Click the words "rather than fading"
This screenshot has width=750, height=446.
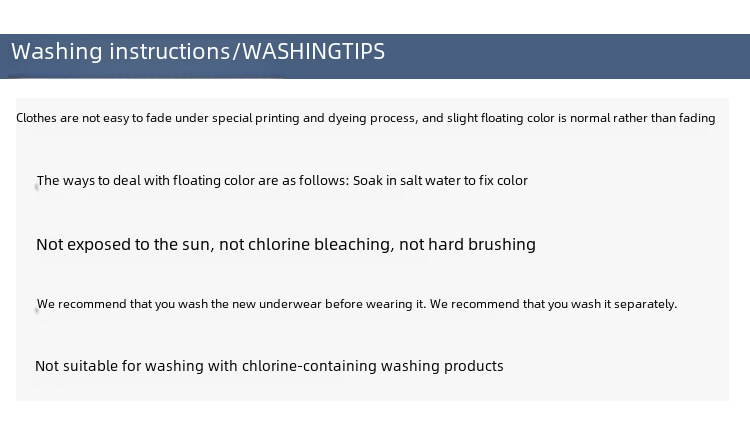[664, 118]
